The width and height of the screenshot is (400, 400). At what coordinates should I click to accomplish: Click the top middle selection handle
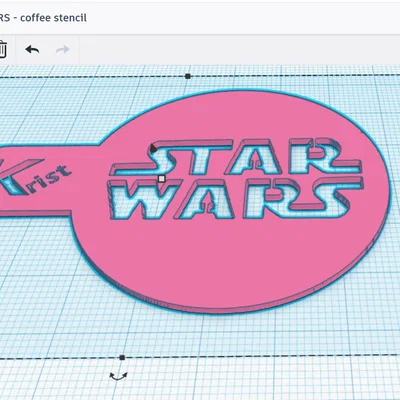[x=188, y=76]
